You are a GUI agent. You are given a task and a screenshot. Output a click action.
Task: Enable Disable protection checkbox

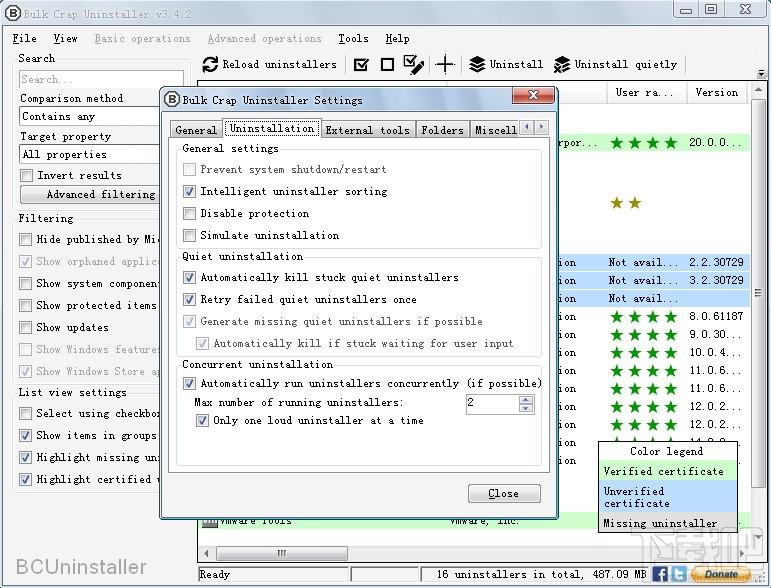tap(189, 213)
